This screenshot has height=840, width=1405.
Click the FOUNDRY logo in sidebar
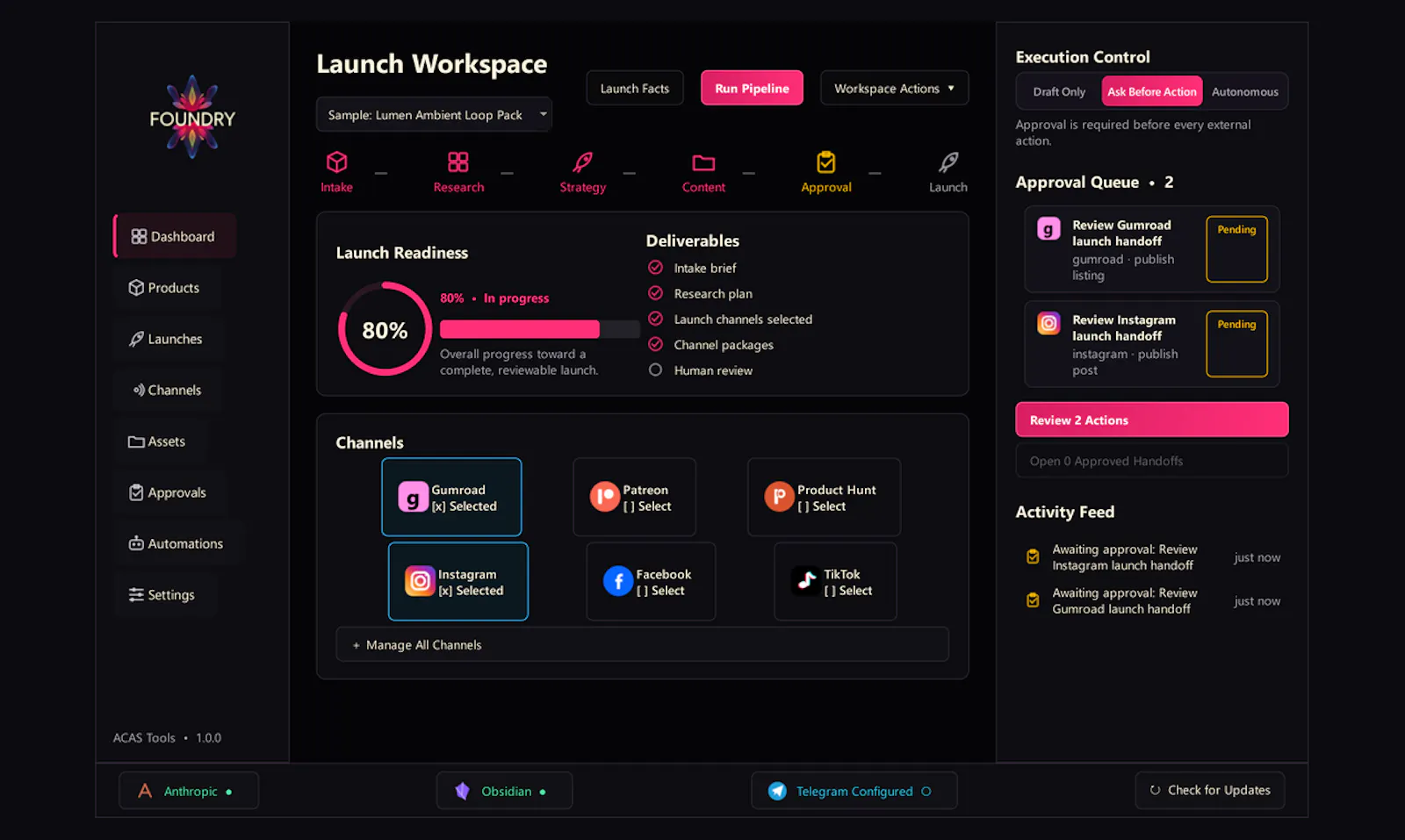pyautogui.click(x=192, y=118)
